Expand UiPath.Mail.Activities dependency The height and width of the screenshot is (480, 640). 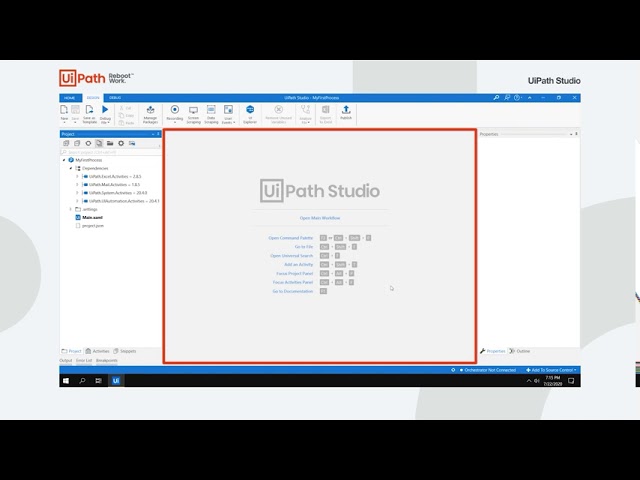tap(77, 184)
